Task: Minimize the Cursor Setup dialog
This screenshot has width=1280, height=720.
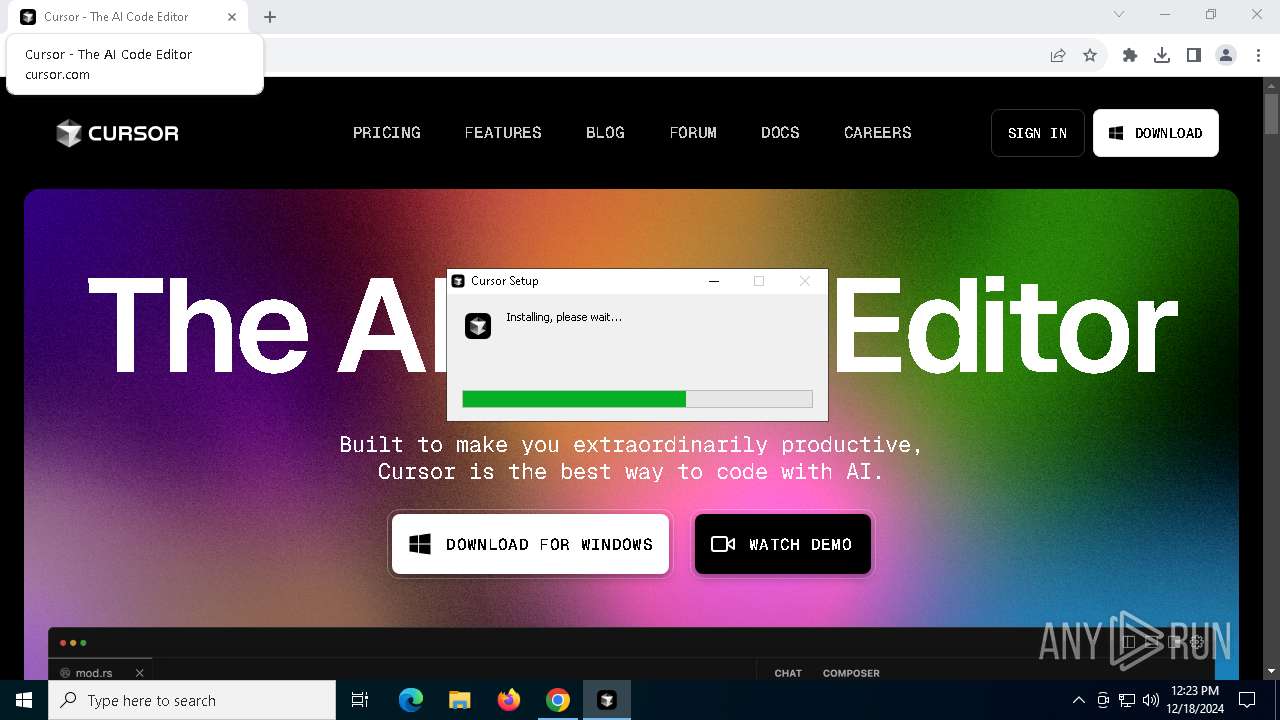Action: click(714, 281)
